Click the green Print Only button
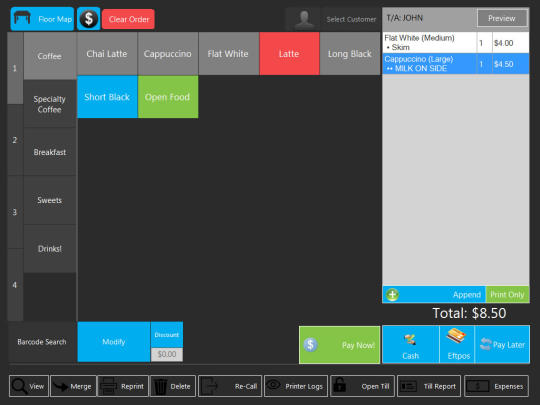The width and height of the screenshot is (540, 405). 507,294
